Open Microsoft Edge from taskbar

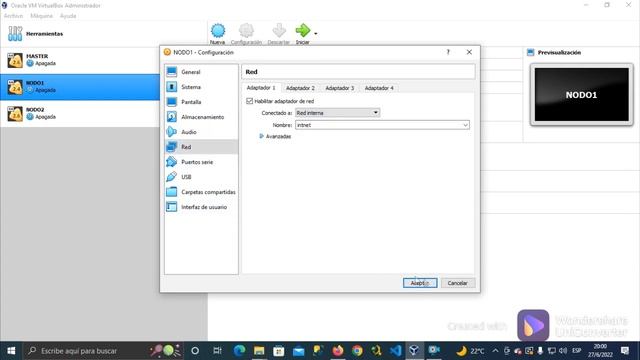tap(240, 351)
